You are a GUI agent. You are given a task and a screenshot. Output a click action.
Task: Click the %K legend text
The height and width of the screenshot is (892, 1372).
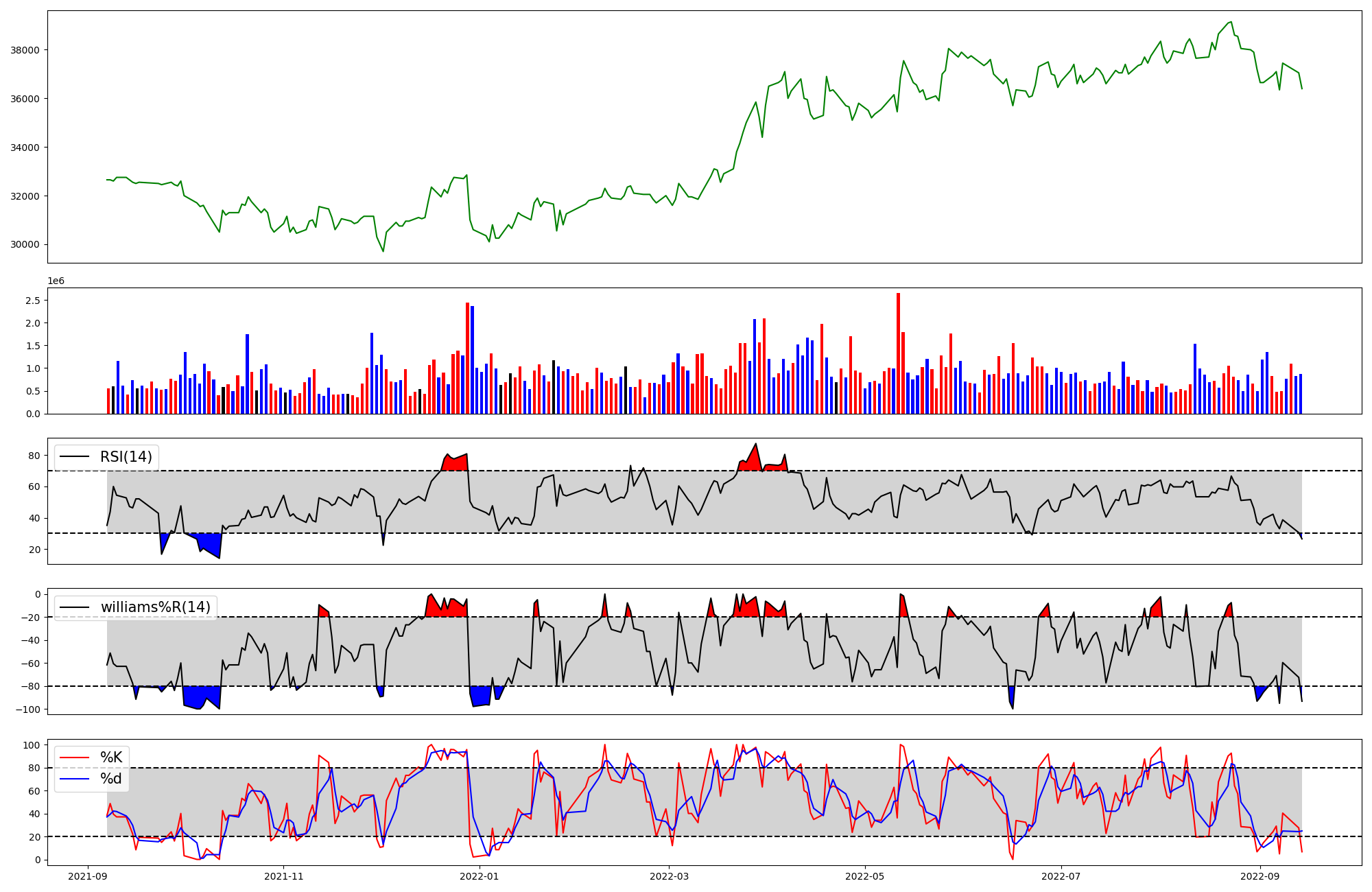tap(111, 758)
